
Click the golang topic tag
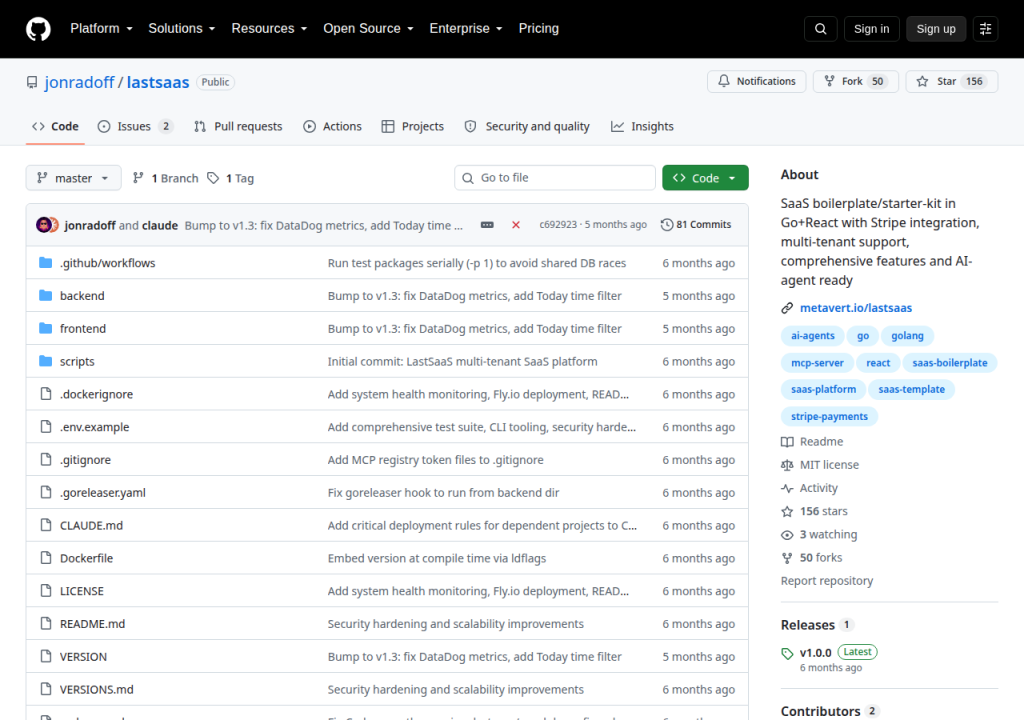click(x=907, y=336)
